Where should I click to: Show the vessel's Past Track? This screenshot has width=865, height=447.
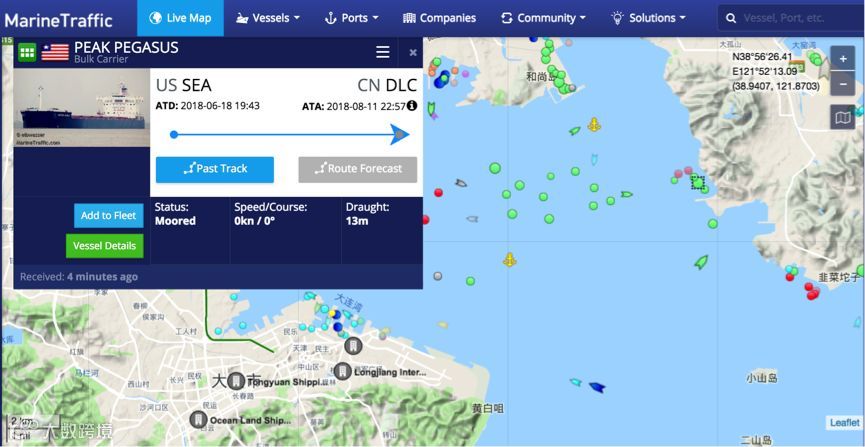pyautogui.click(x=215, y=169)
